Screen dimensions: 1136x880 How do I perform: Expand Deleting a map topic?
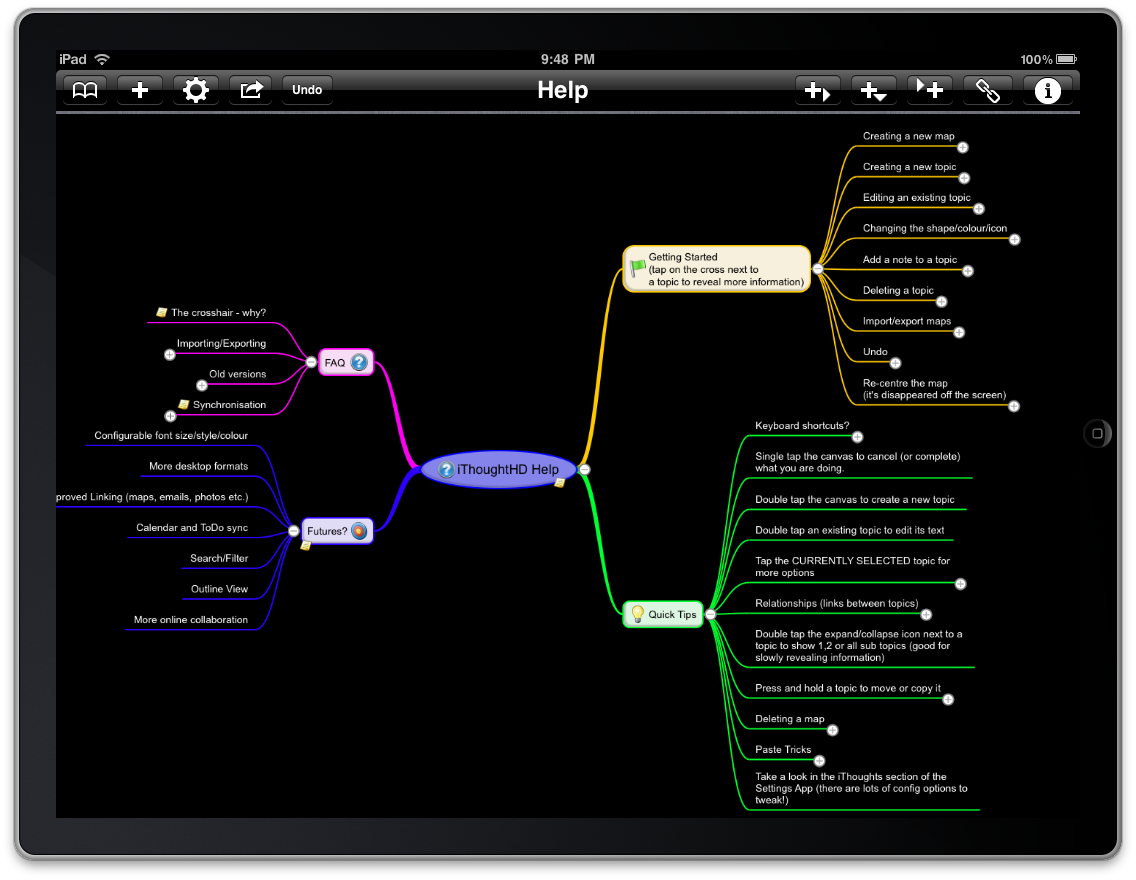(832, 730)
